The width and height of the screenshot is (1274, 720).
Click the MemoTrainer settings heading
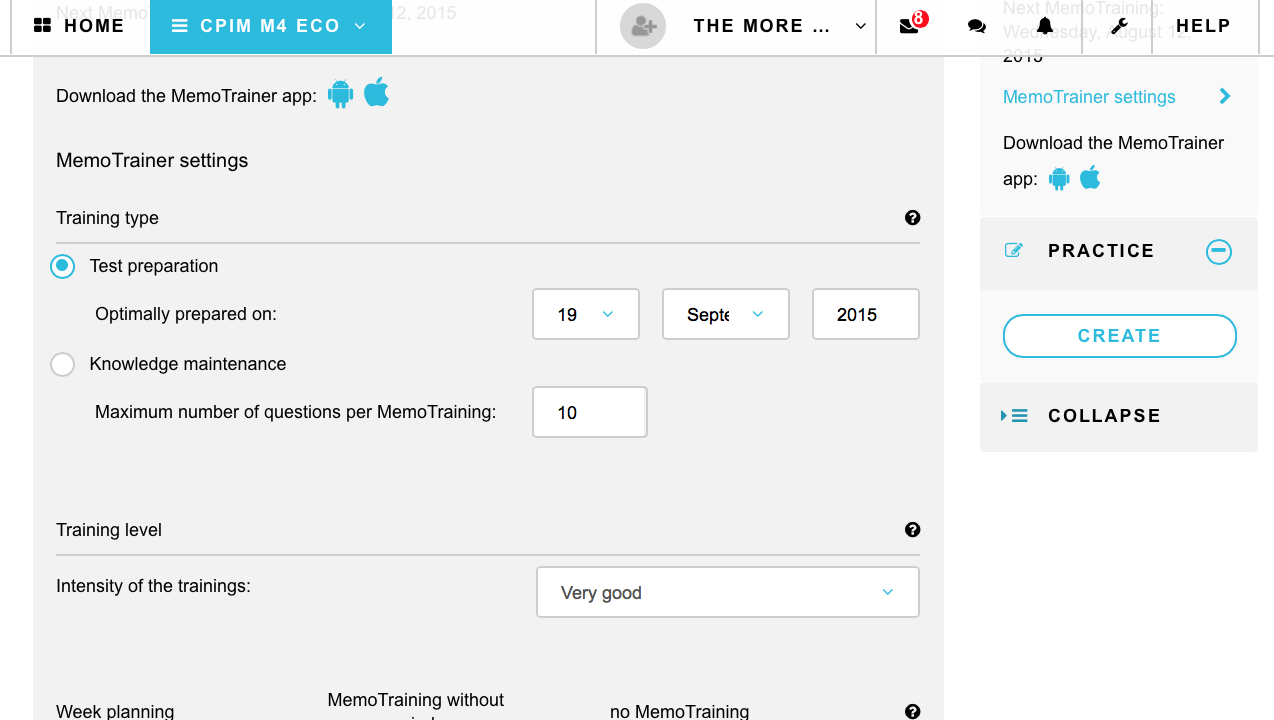152,161
